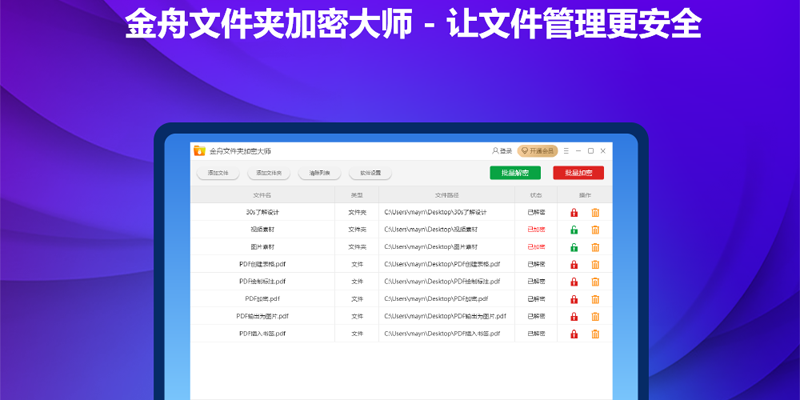
Task: Click the 已解密 status of PDF加密.pdf
Action: (536, 299)
